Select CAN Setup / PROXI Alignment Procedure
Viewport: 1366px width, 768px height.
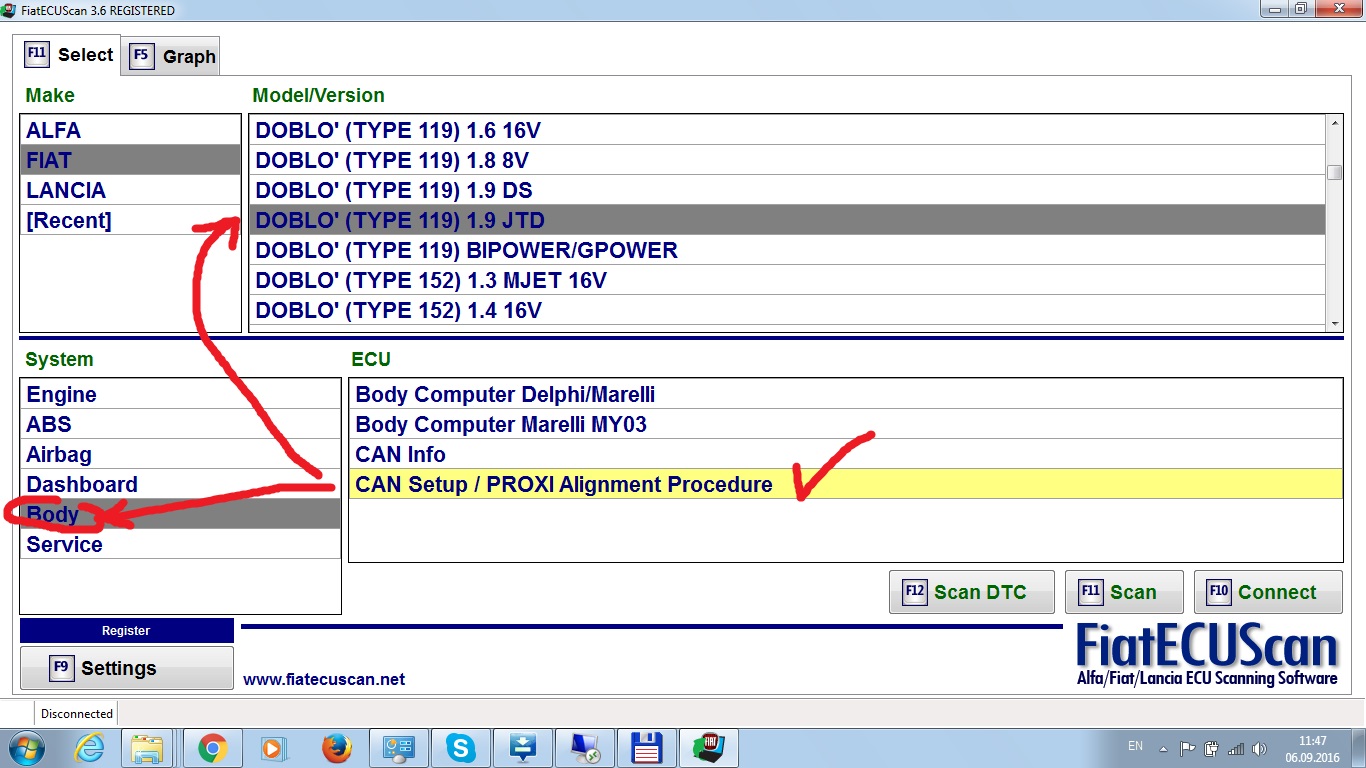point(564,485)
